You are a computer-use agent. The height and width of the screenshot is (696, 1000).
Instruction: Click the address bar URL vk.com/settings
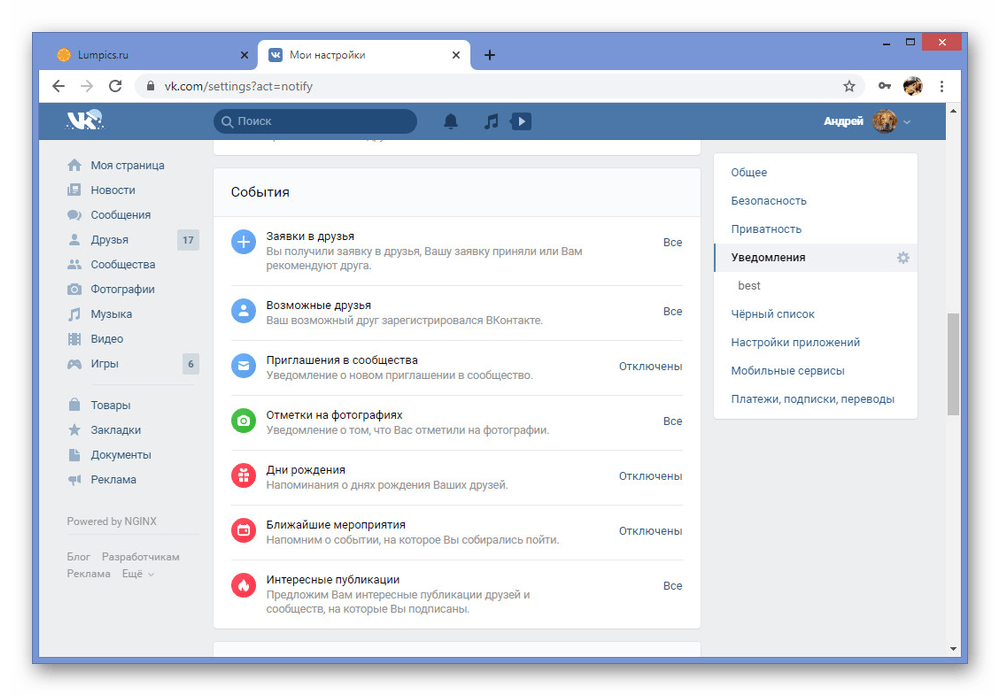point(239,86)
